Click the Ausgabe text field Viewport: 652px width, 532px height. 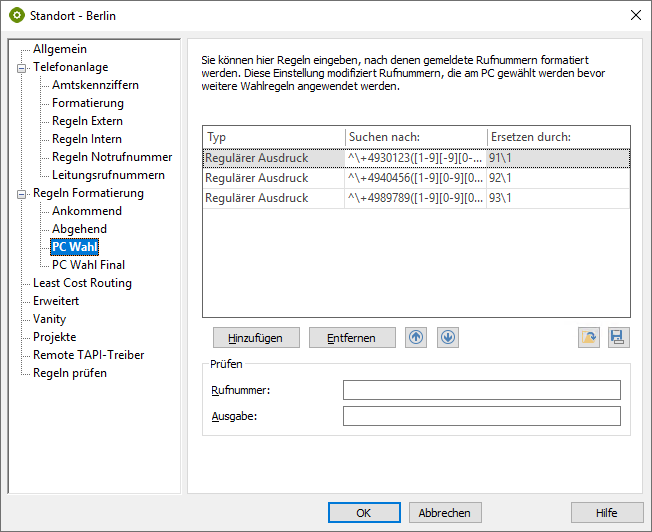[x=481, y=416]
